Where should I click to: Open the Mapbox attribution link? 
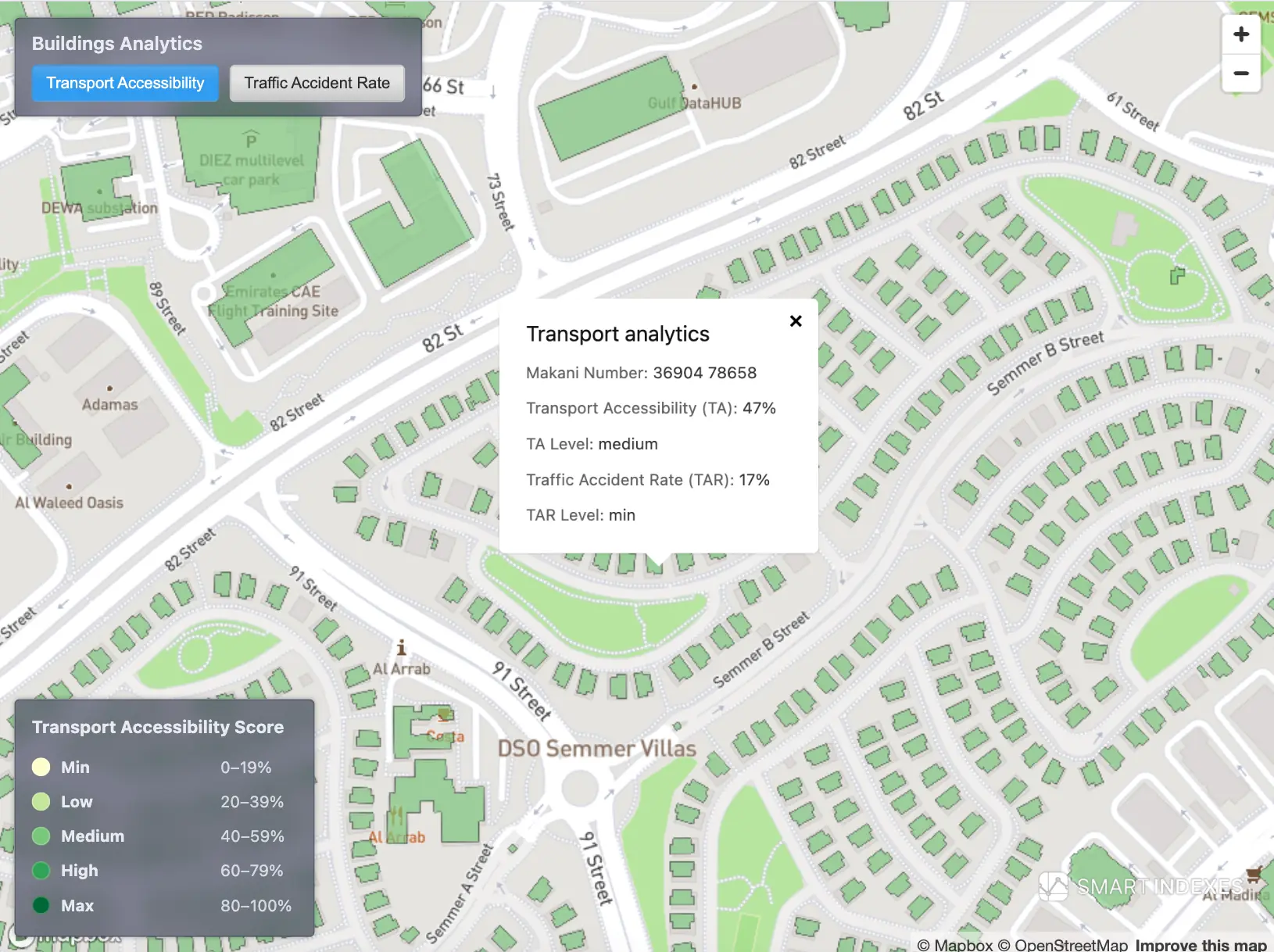coord(955,945)
